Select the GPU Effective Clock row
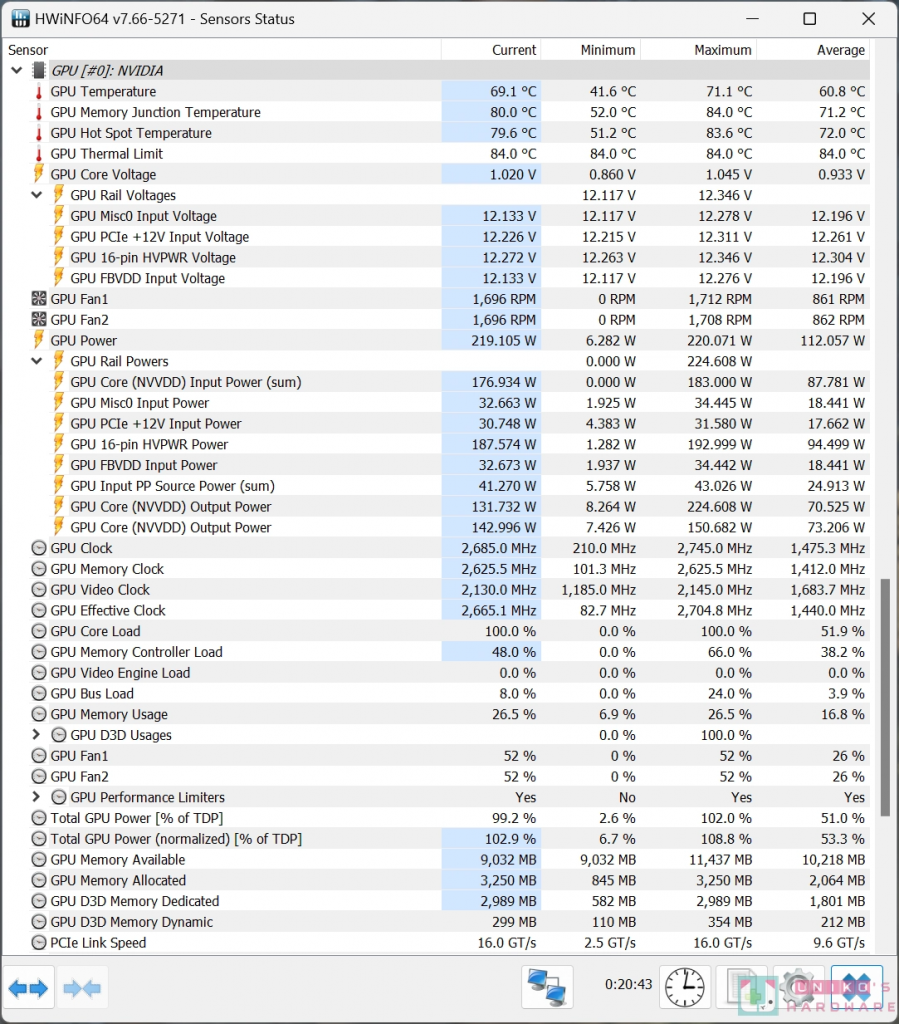The height and width of the screenshot is (1024, 899). (437, 611)
